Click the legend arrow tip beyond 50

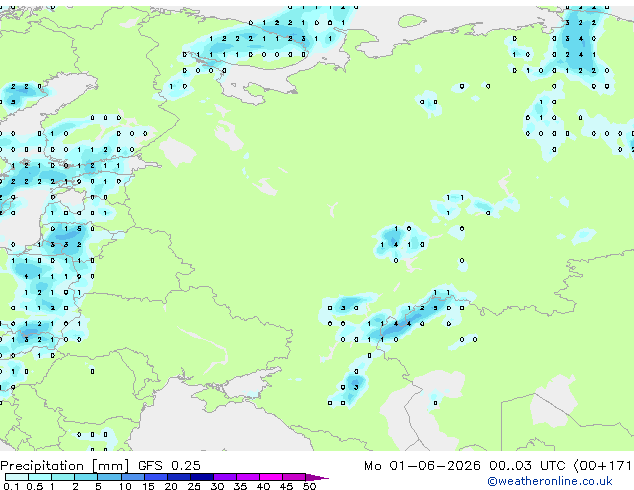[317, 477]
